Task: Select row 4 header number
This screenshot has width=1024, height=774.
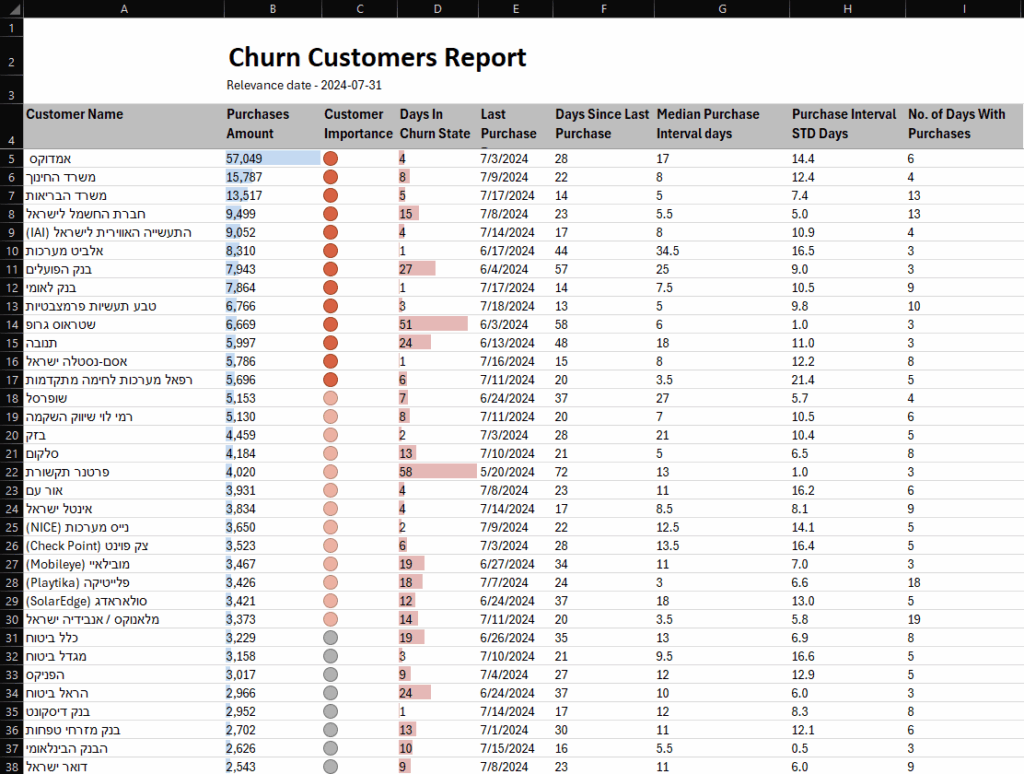Action: (11, 140)
